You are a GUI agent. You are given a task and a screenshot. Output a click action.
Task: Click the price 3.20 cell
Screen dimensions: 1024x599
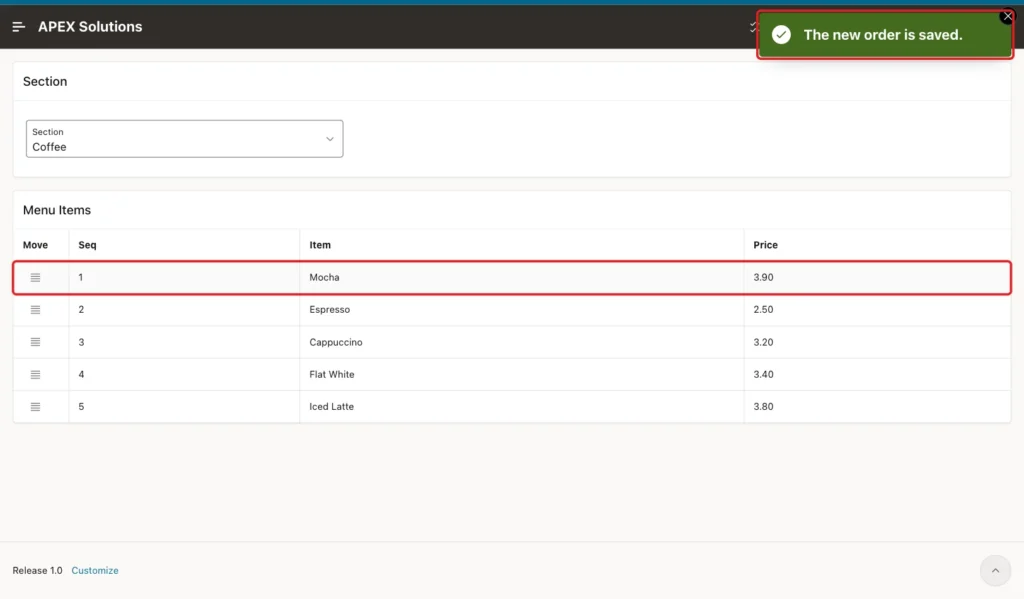click(877, 342)
